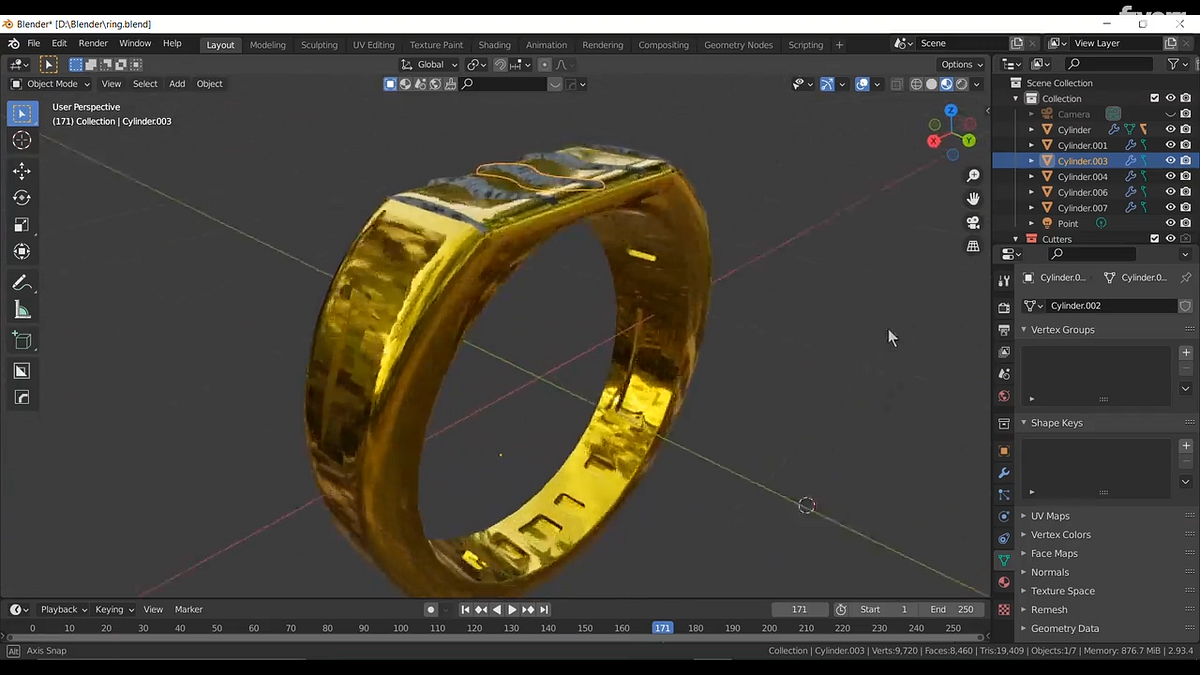This screenshot has height=675, width=1200.
Task: Disable camera render visibility for Cylinder.006
Action: click(1184, 192)
